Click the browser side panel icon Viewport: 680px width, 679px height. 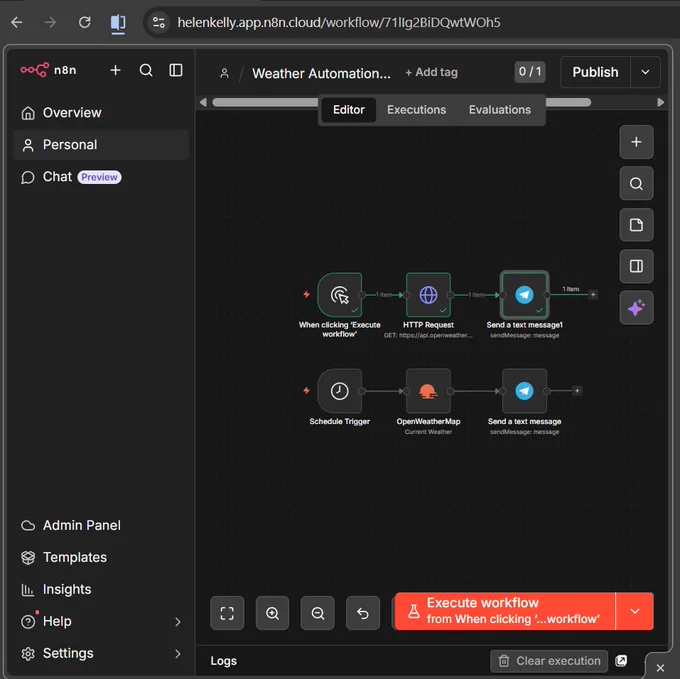[118, 22]
